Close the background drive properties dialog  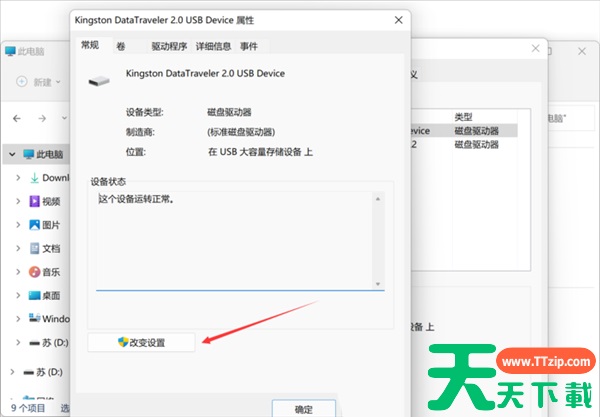click(x=536, y=48)
